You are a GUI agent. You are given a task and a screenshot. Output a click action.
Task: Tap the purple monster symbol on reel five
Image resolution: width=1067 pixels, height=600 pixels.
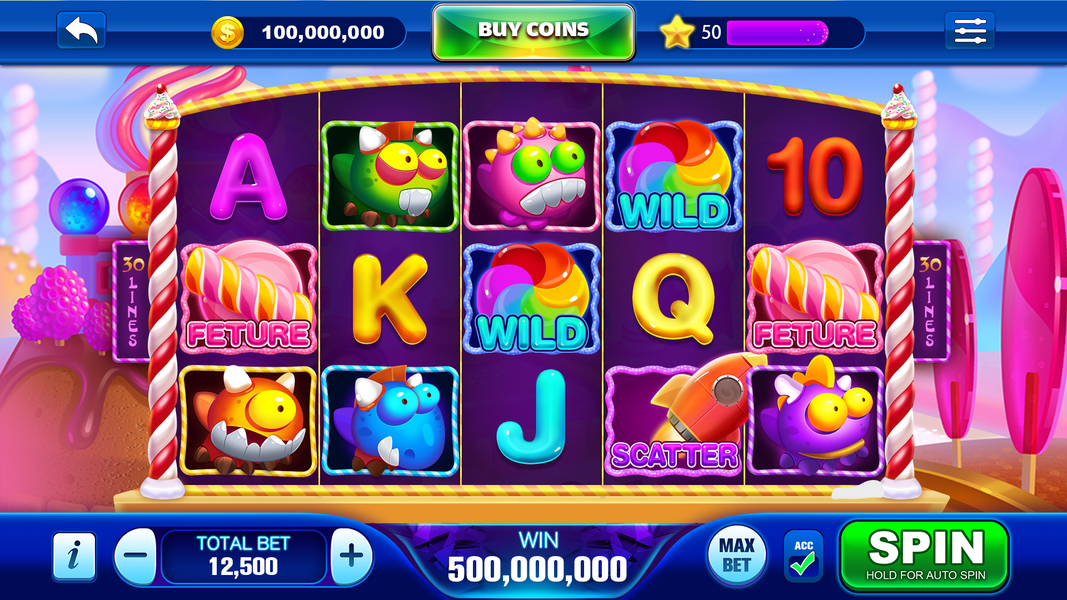815,418
